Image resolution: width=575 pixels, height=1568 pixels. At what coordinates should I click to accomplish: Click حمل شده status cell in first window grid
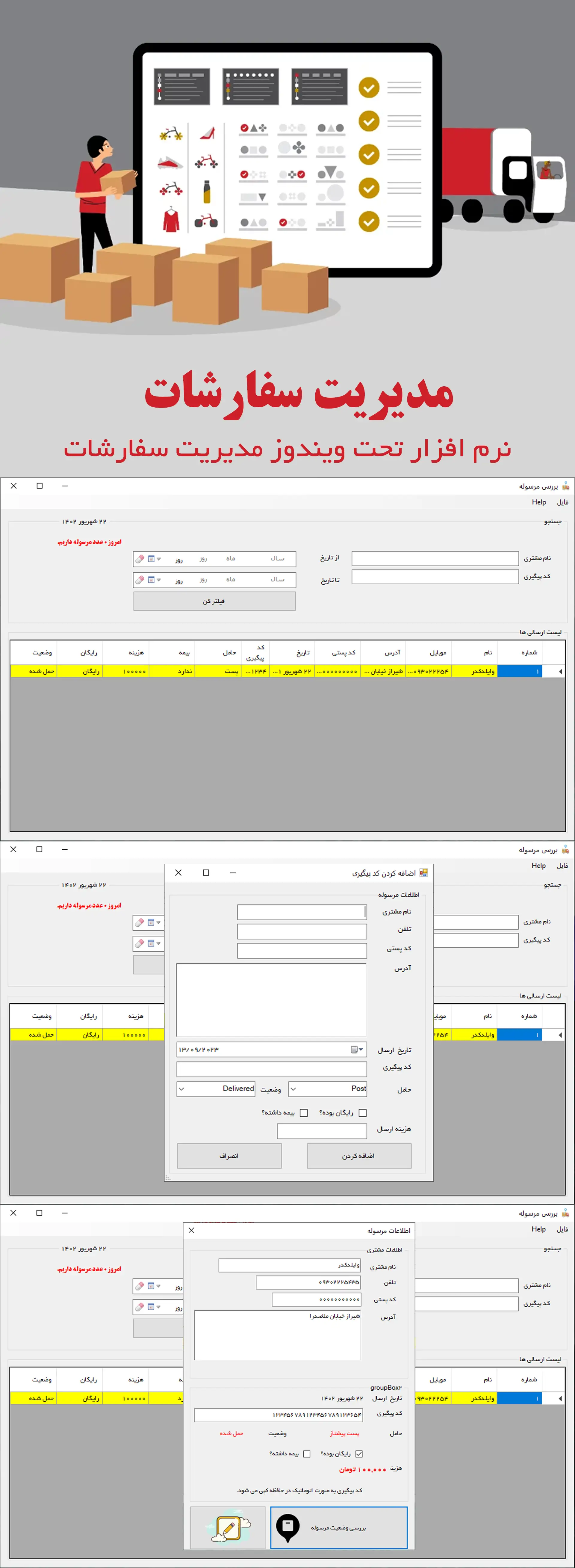(34, 671)
